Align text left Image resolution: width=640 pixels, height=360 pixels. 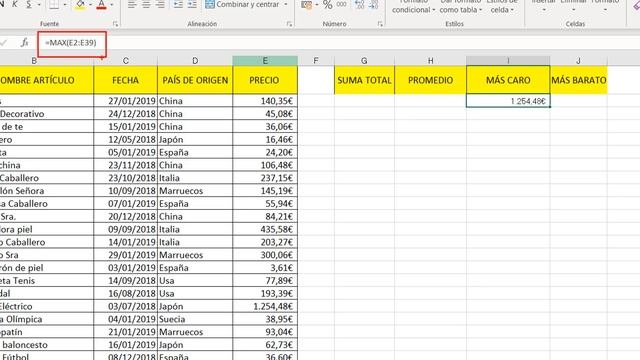point(132,4)
